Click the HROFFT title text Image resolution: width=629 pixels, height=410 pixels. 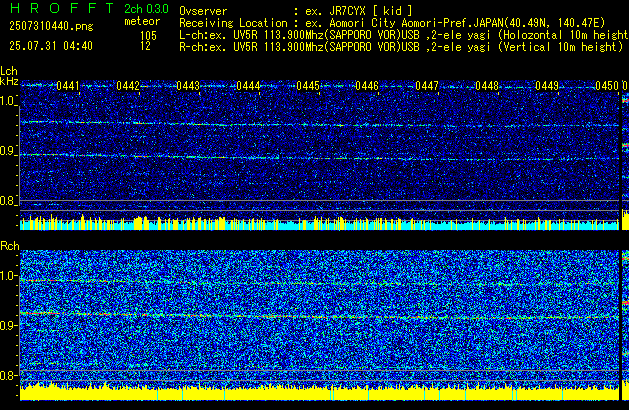pyautogui.click(x=62, y=8)
